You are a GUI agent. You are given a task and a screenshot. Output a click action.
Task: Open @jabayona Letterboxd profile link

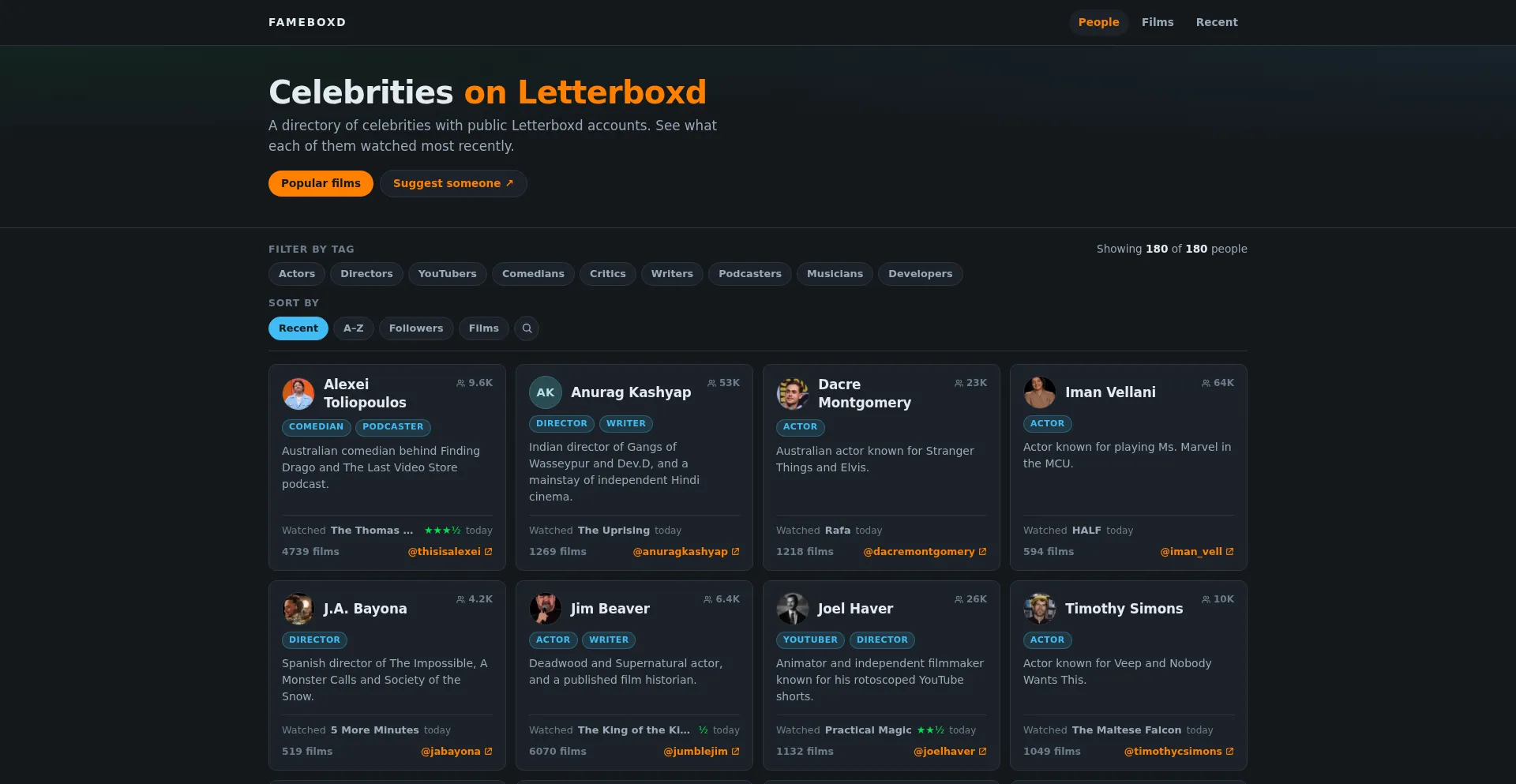[x=456, y=752]
